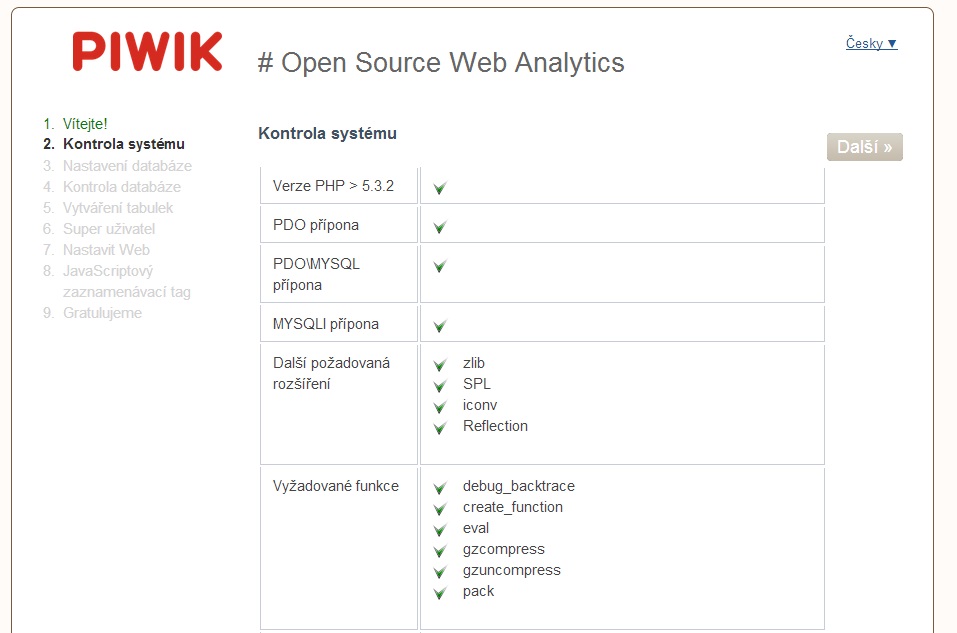The width and height of the screenshot is (957, 633).
Task: Select step 3 Nastavení databáze
Action: tap(127, 166)
